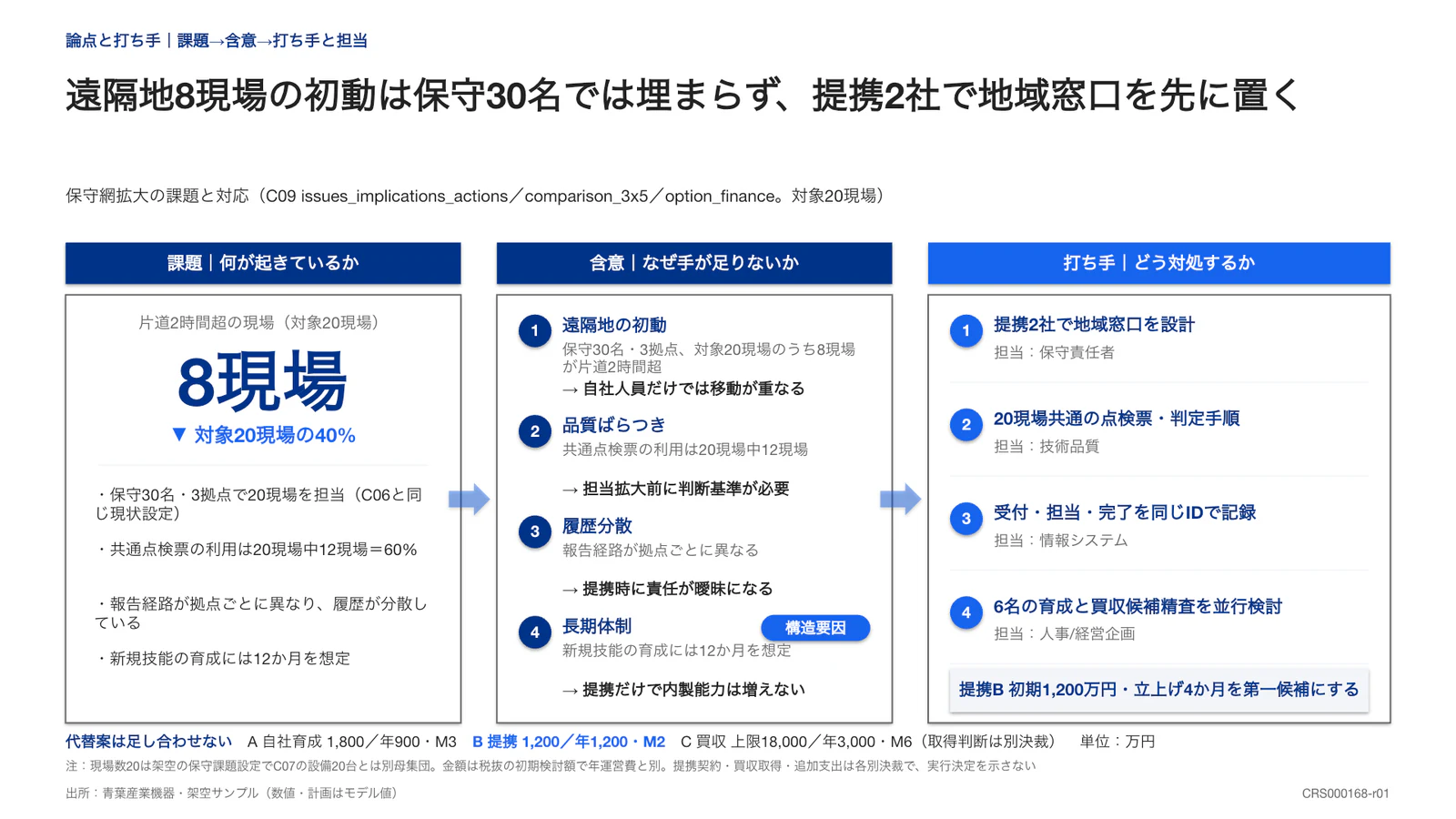Click arrow between 課題 and 含意 columns
Viewport: 1456px width, 819px height.
click(x=470, y=499)
